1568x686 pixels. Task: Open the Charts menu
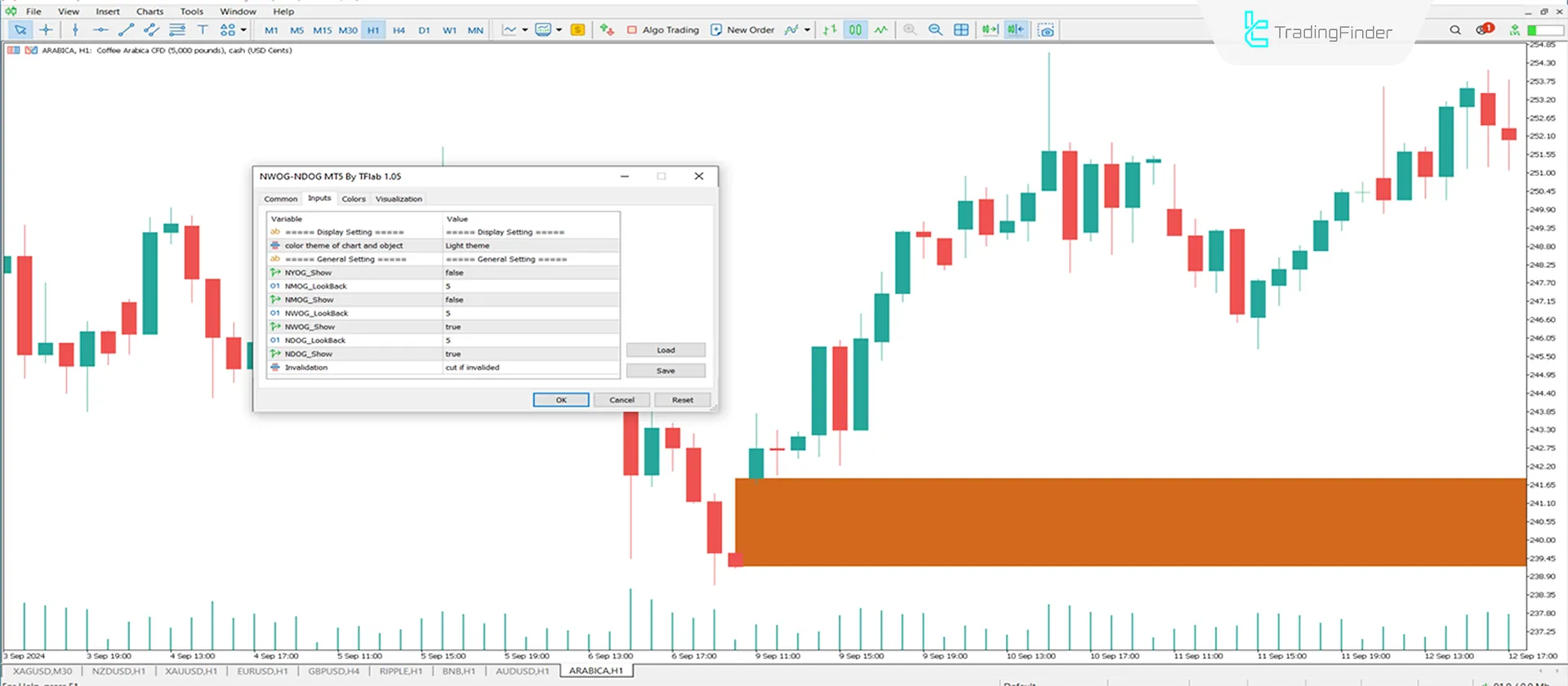(x=149, y=11)
